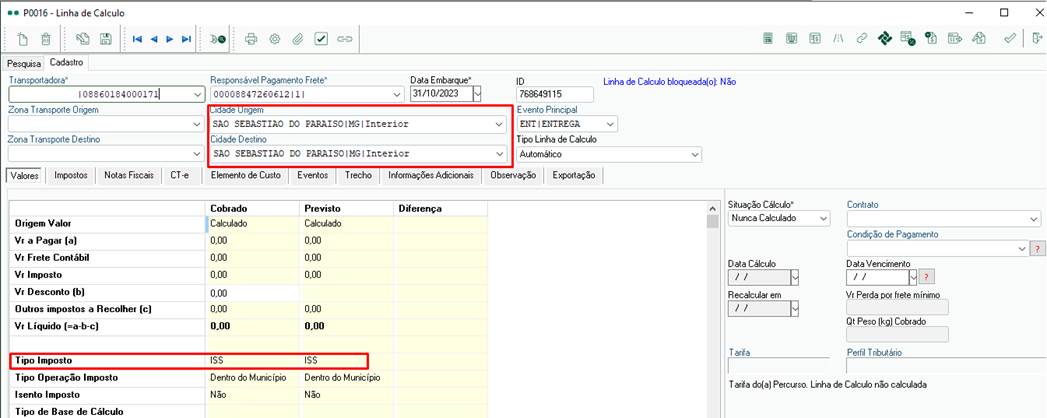Go to the previous record

coord(154,39)
